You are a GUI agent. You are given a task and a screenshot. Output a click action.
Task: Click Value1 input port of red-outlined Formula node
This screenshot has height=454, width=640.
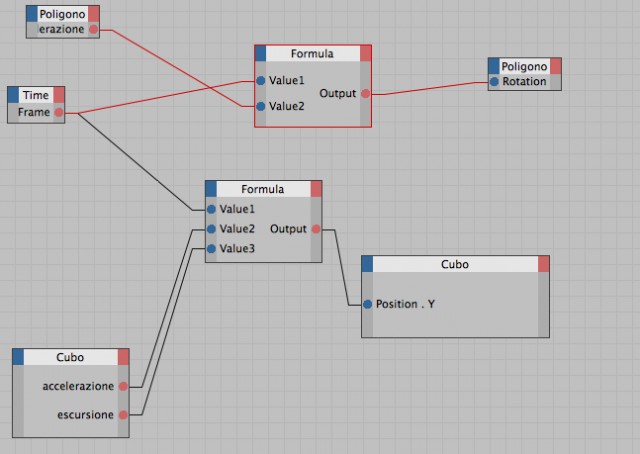click(261, 80)
